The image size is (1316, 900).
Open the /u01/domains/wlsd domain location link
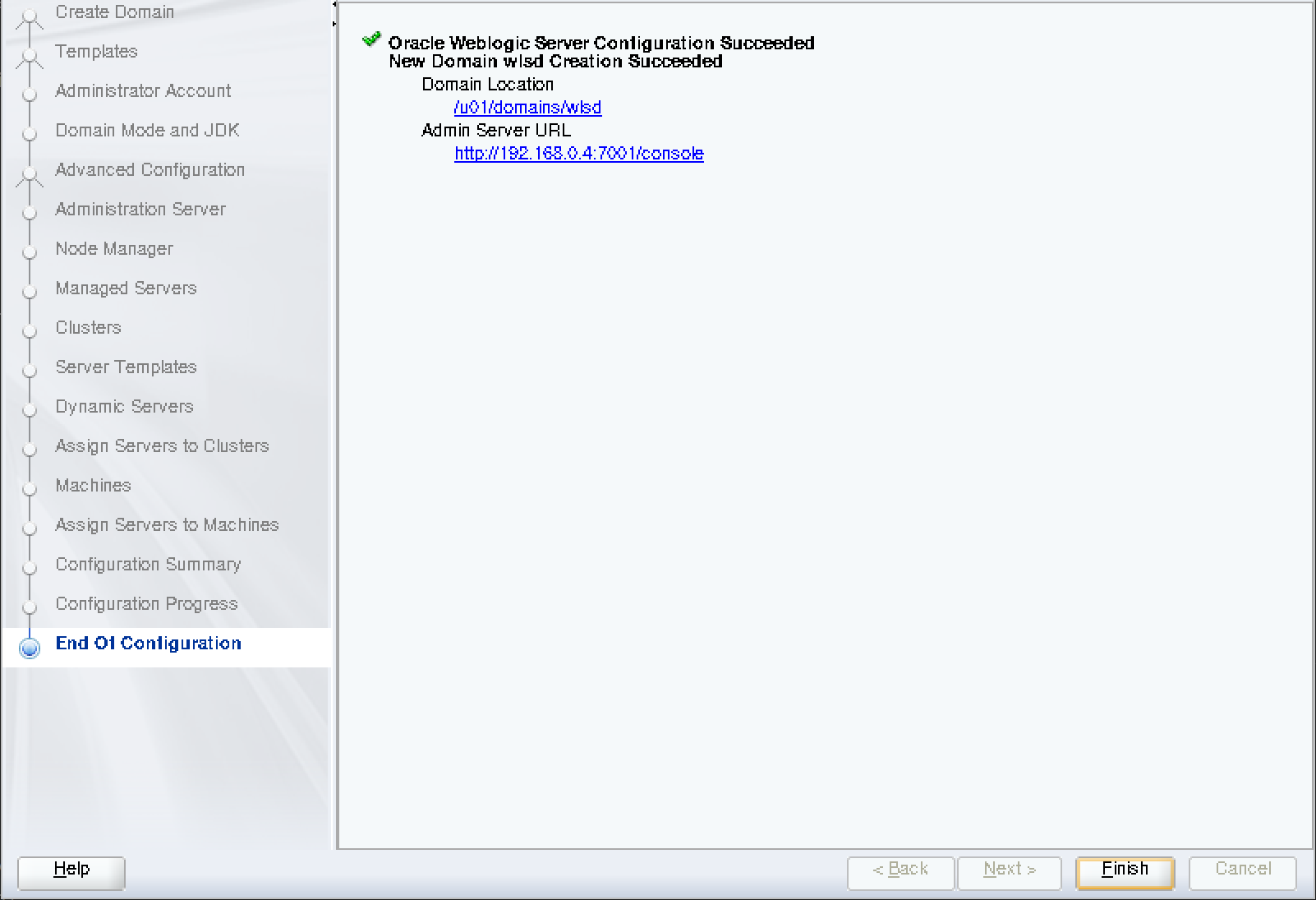(527, 107)
